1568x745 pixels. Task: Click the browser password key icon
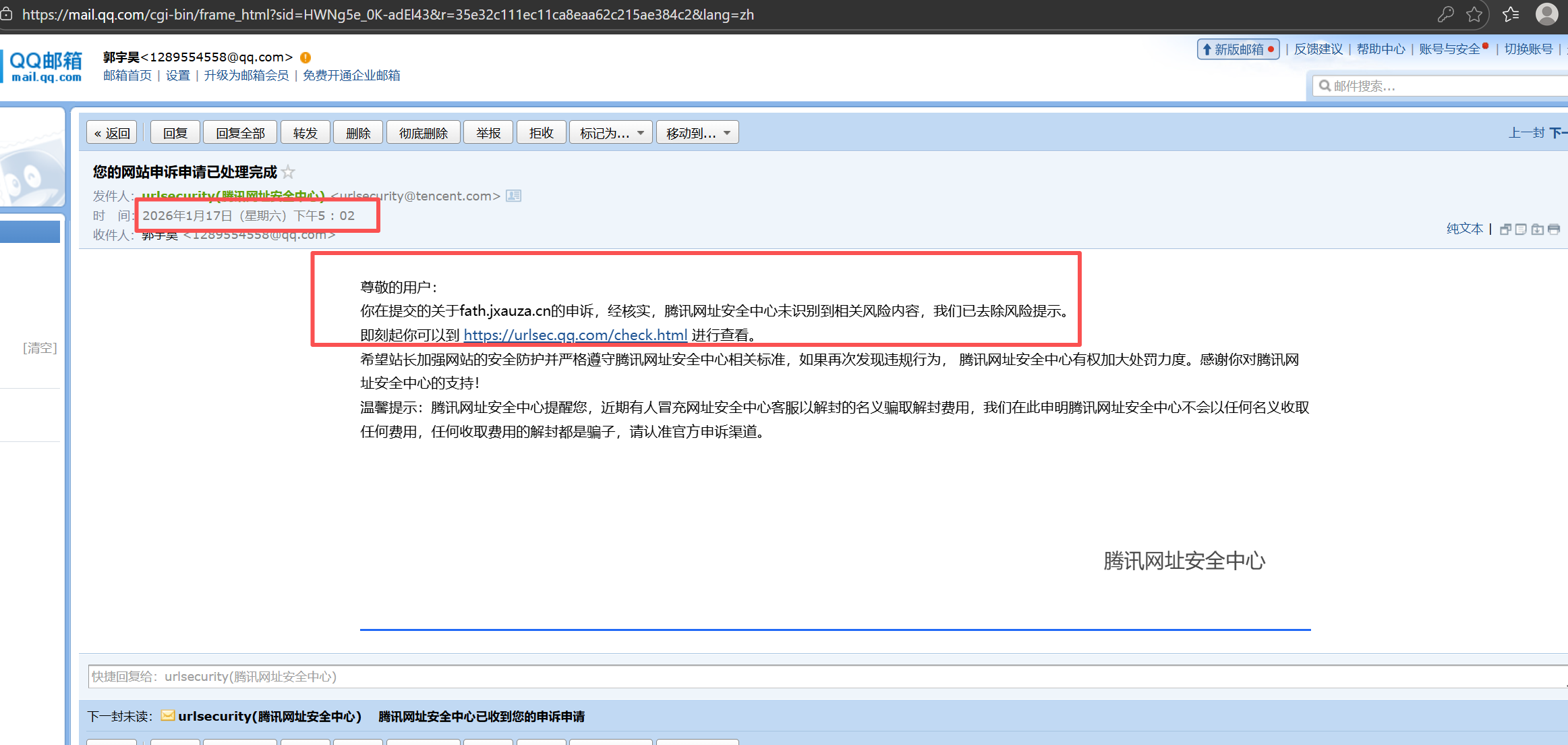tap(1445, 14)
